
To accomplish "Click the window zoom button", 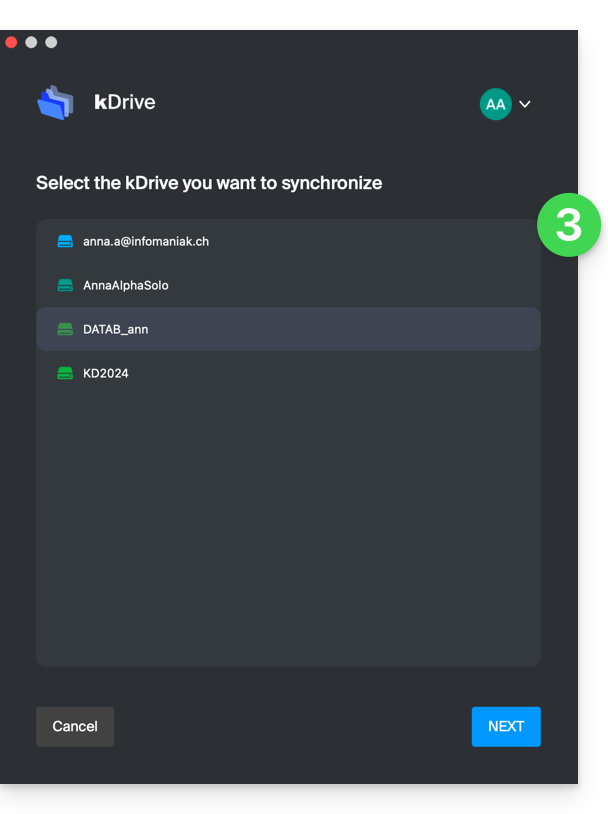I will [x=51, y=42].
